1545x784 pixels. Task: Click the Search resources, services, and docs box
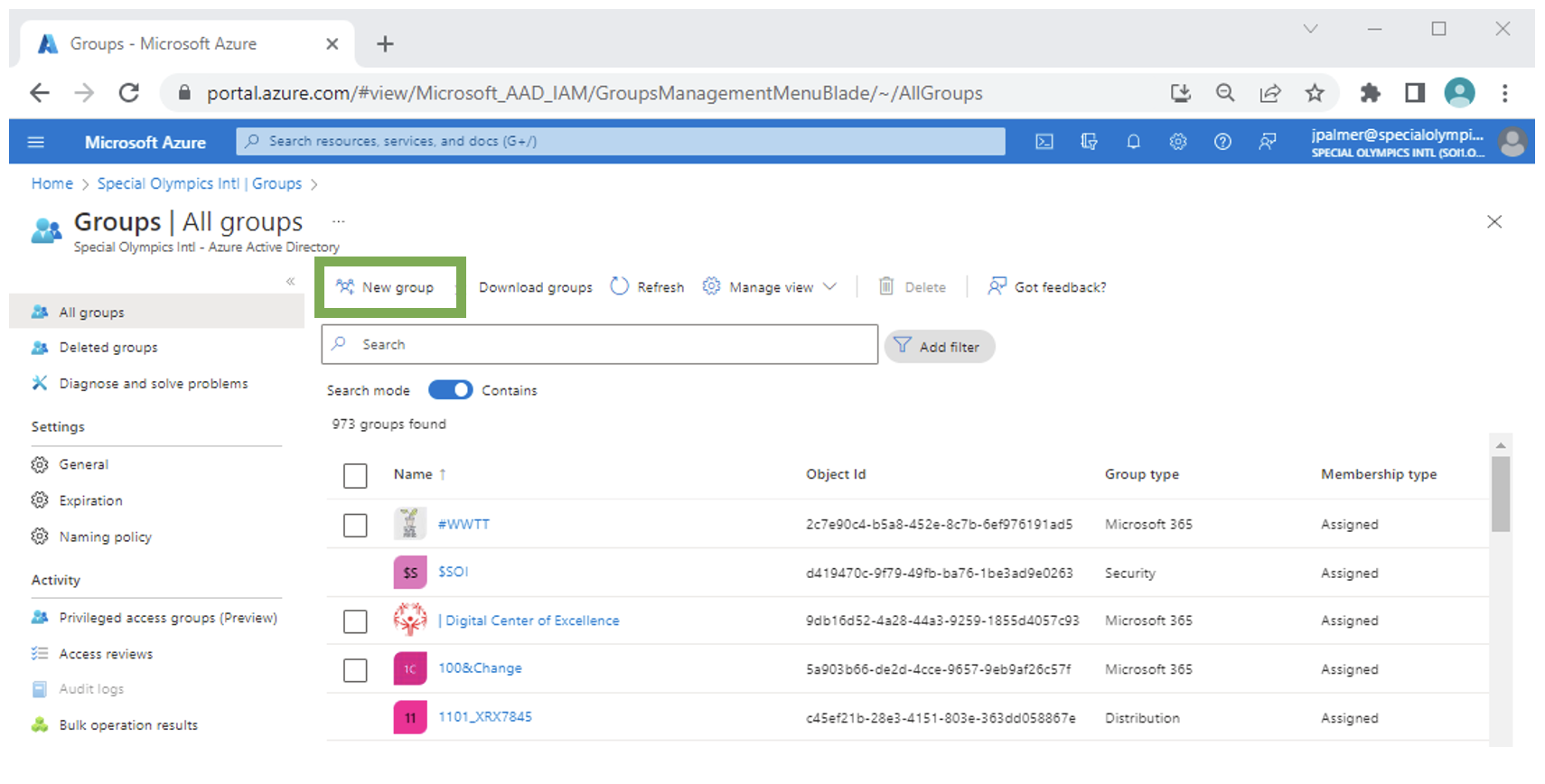pyautogui.click(x=621, y=142)
